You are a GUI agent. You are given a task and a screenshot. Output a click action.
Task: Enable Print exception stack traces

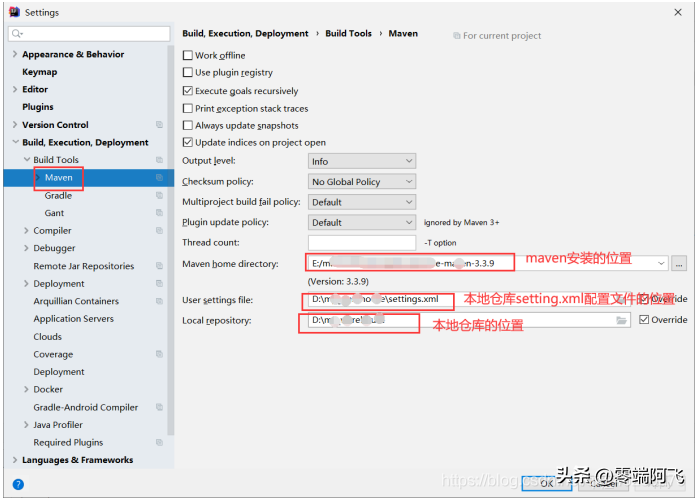pyautogui.click(x=188, y=108)
